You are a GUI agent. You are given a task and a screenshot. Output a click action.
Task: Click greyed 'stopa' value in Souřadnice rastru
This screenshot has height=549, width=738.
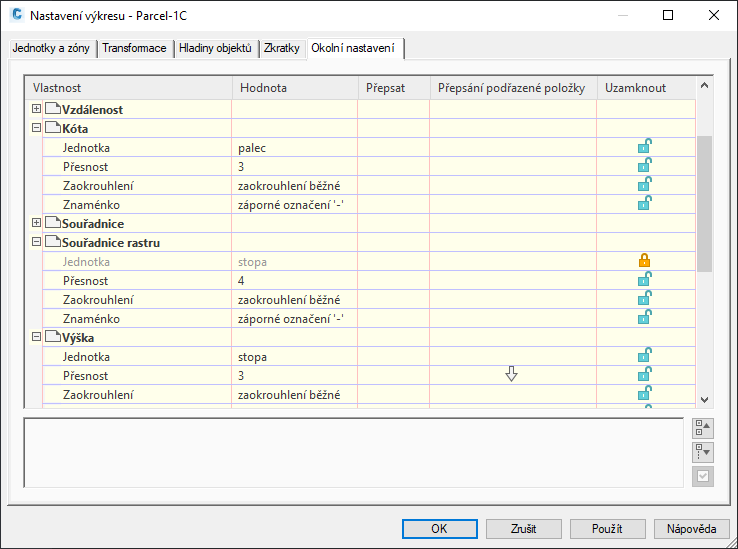(252, 262)
